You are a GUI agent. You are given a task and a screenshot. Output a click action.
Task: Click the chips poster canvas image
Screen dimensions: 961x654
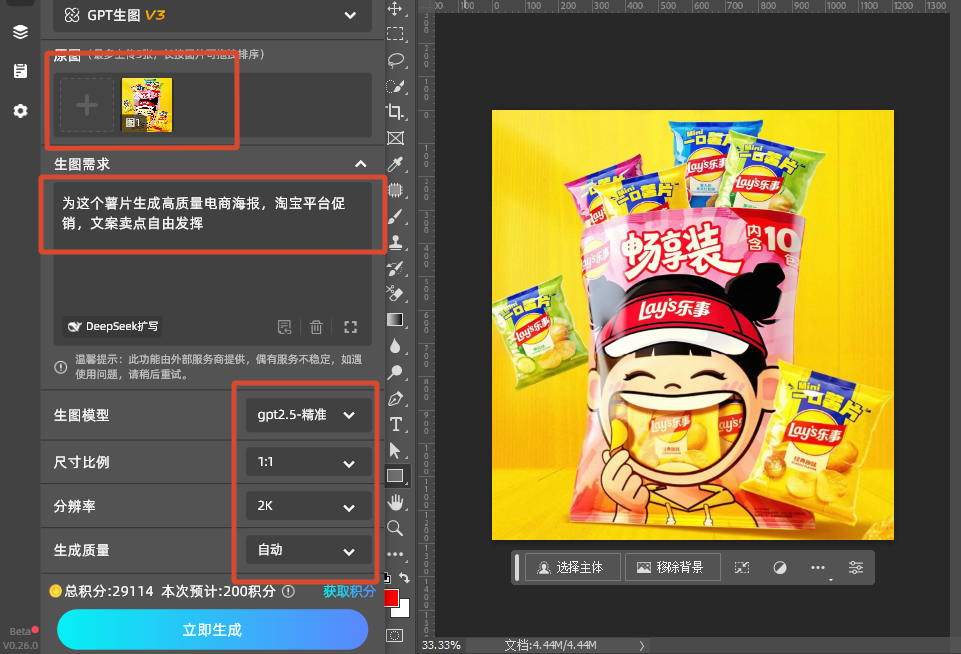pyautogui.click(x=693, y=325)
